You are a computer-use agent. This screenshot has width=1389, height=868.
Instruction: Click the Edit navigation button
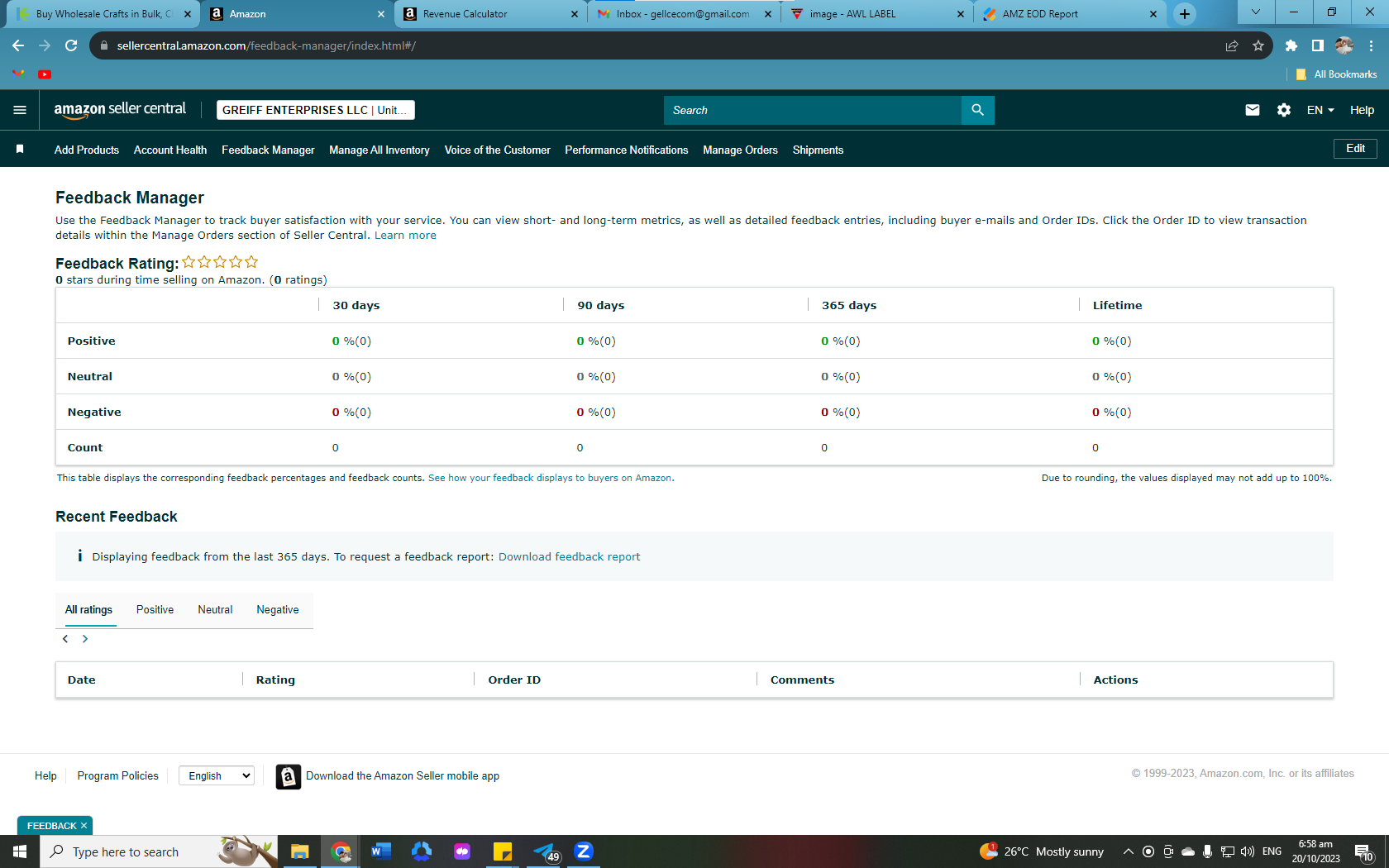[1355, 149]
